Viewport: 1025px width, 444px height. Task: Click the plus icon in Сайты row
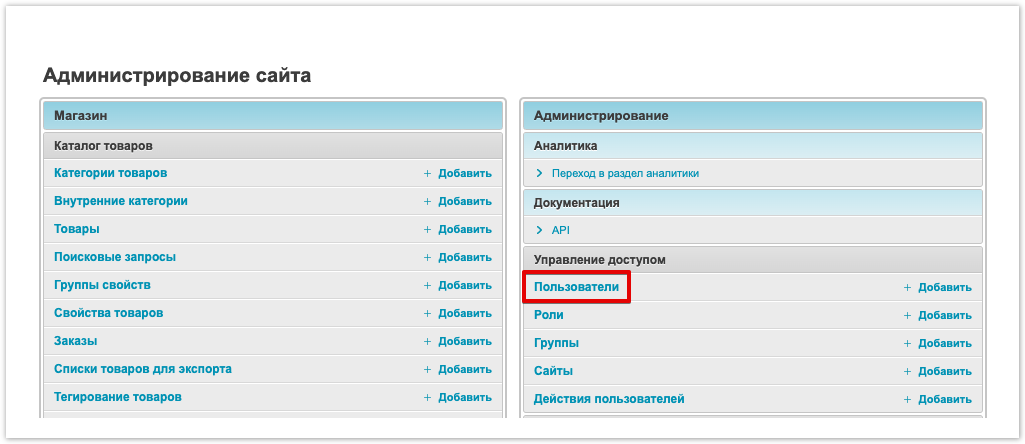pyautogui.click(x=907, y=371)
